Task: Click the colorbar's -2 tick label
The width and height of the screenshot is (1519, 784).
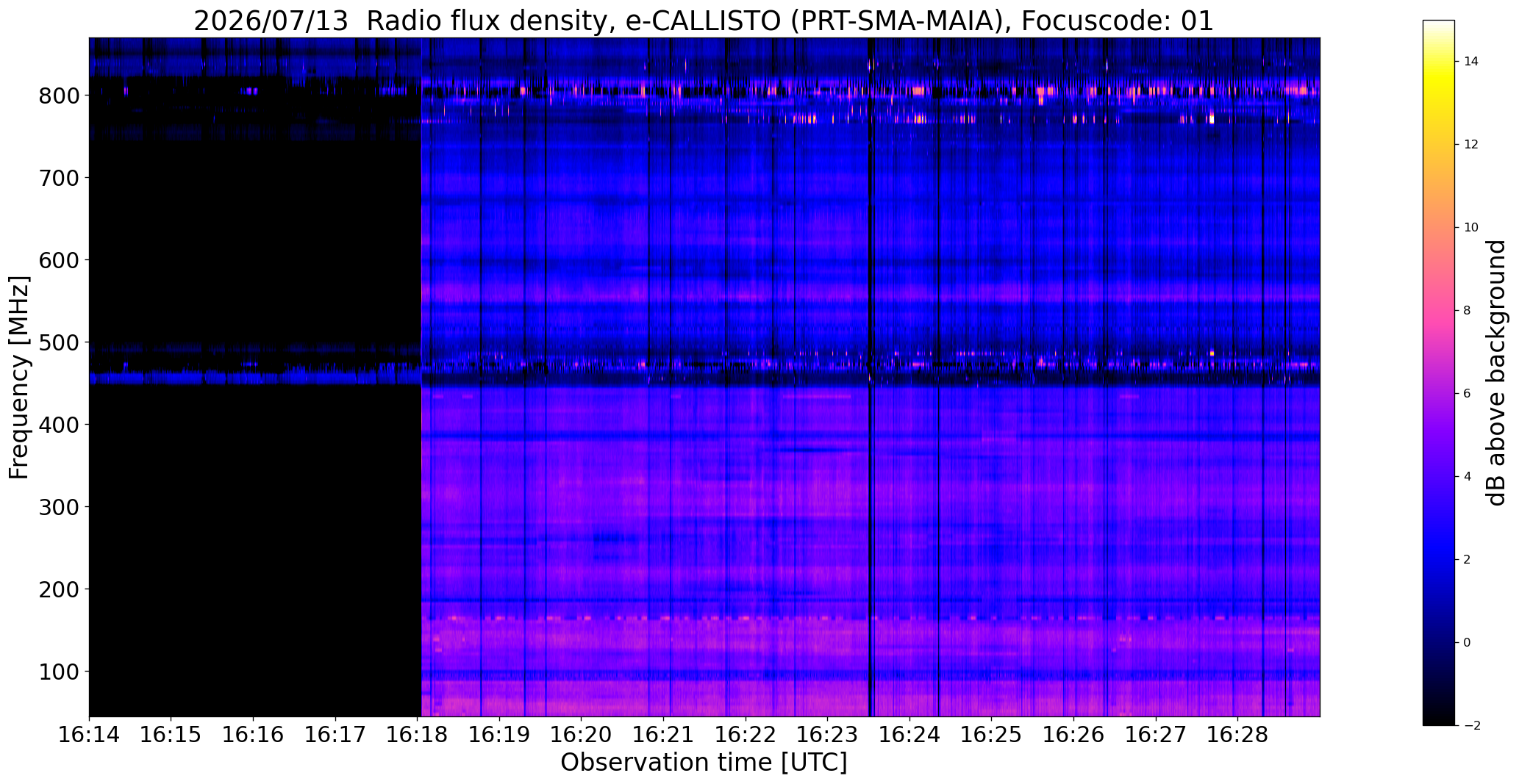Action: [1468, 726]
